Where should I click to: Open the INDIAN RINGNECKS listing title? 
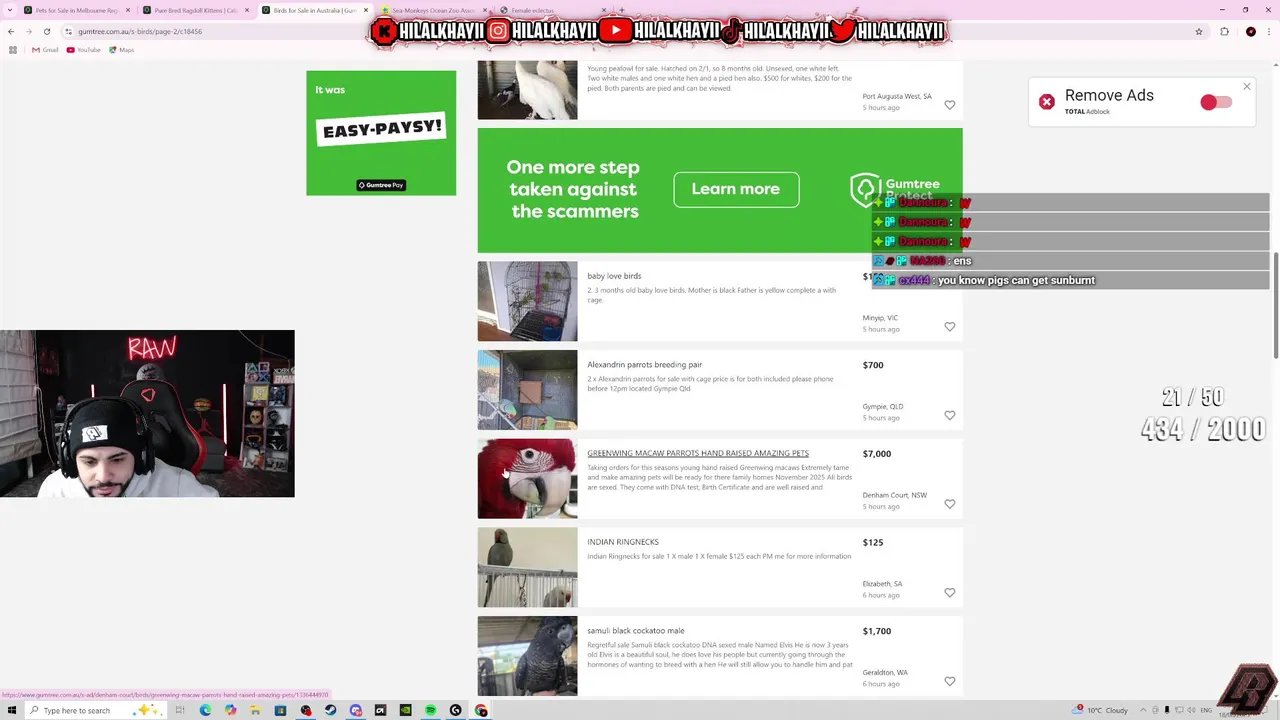click(x=623, y=542)
